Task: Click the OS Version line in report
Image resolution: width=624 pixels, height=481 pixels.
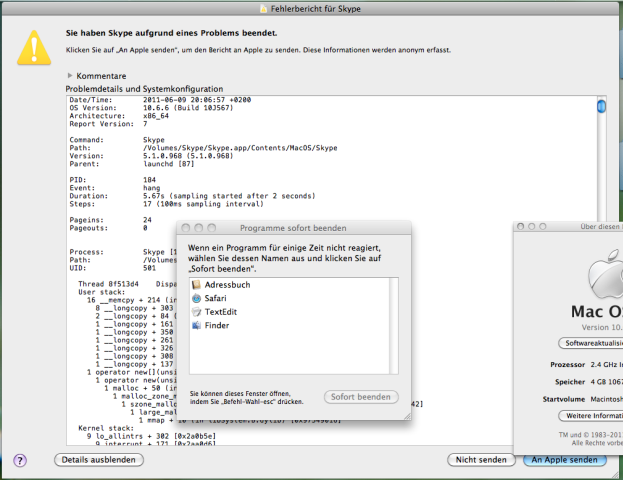Action: point(151,108)
